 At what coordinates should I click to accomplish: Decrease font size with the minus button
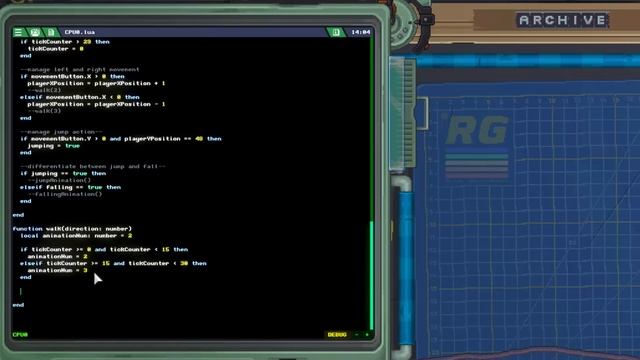coord(357,334)
